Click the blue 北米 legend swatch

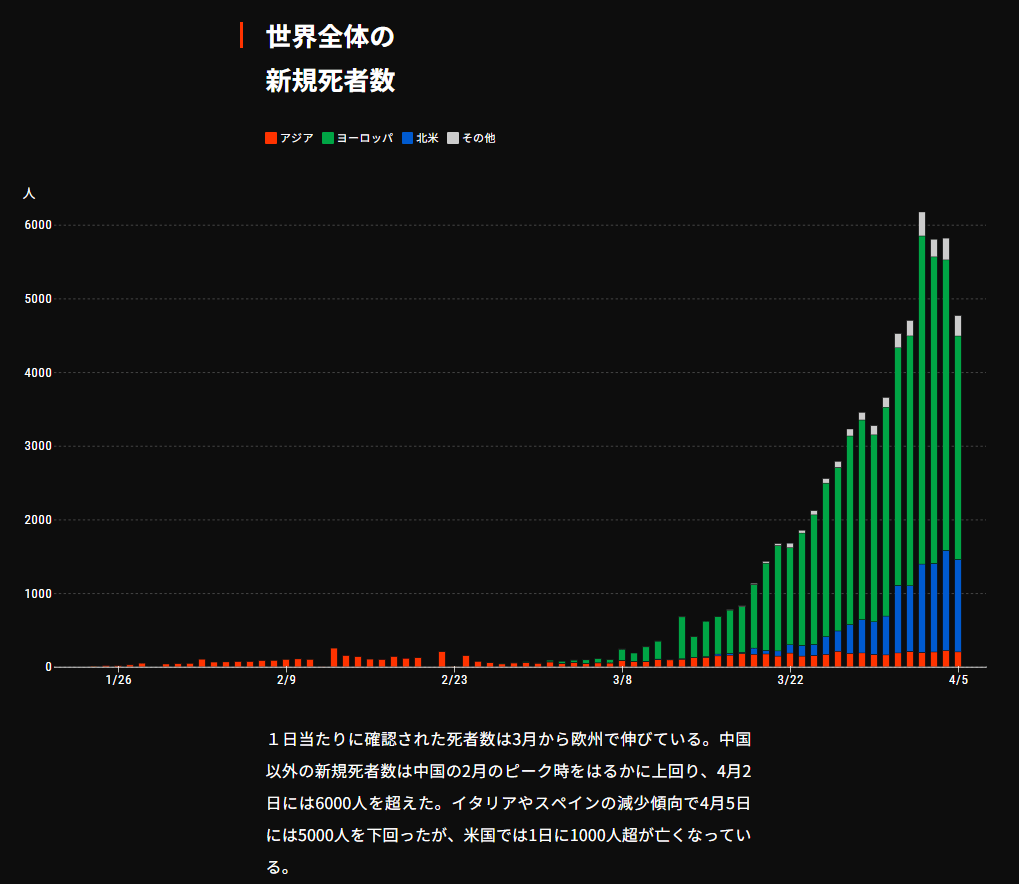tap(408, 138)
